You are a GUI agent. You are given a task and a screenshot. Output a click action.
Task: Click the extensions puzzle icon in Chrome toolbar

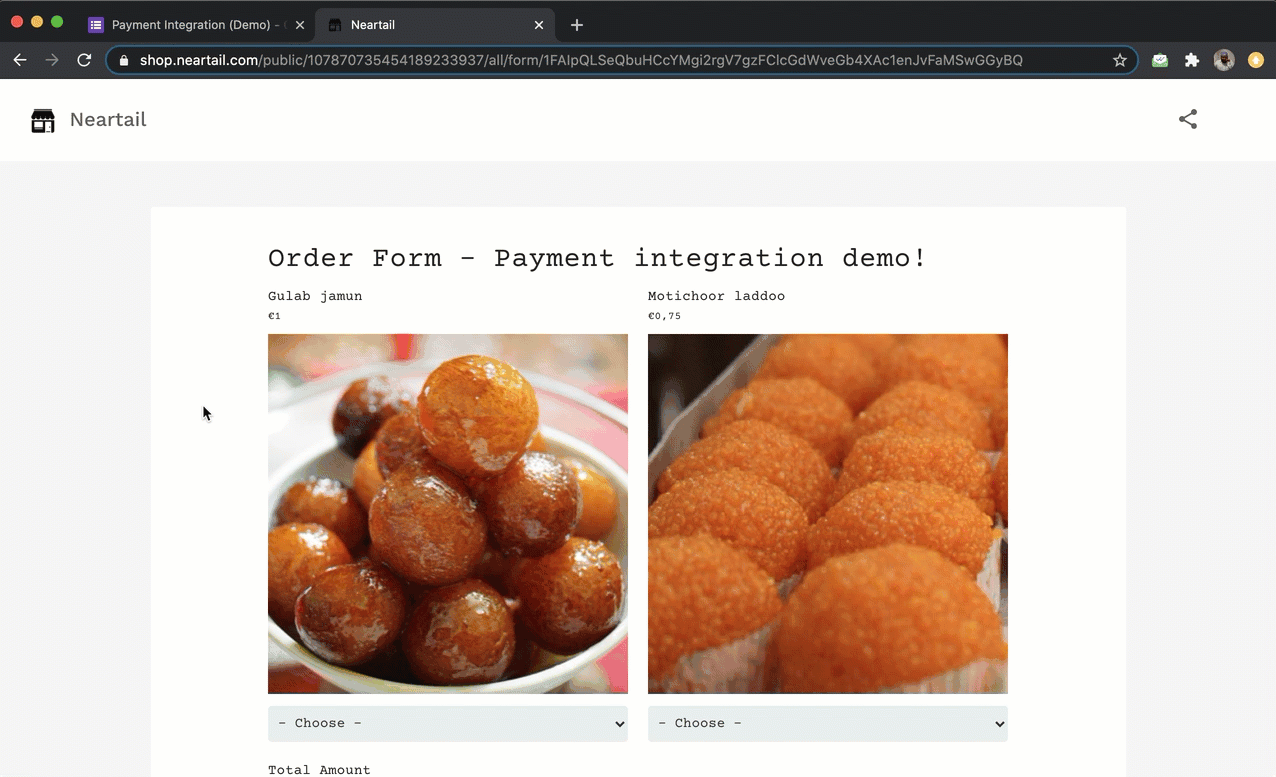[x=1191, y=60]
